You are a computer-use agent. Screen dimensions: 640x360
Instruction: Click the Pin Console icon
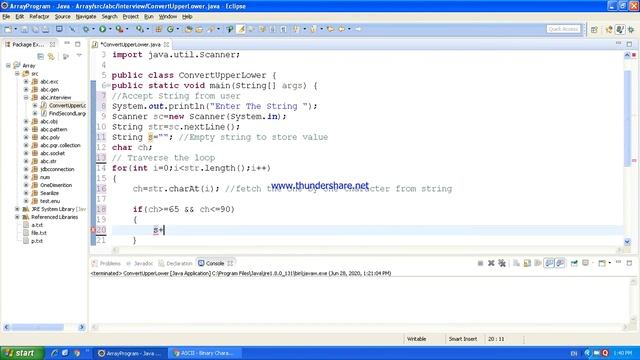(574, 263)
